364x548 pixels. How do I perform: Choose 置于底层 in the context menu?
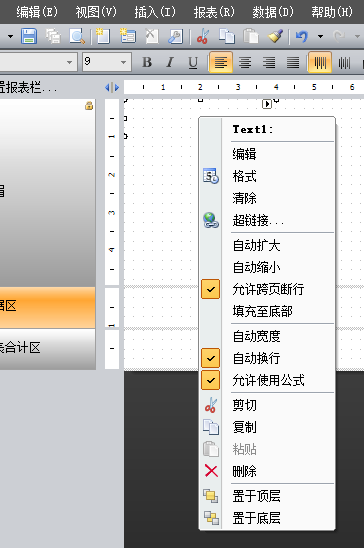[267, 518]
